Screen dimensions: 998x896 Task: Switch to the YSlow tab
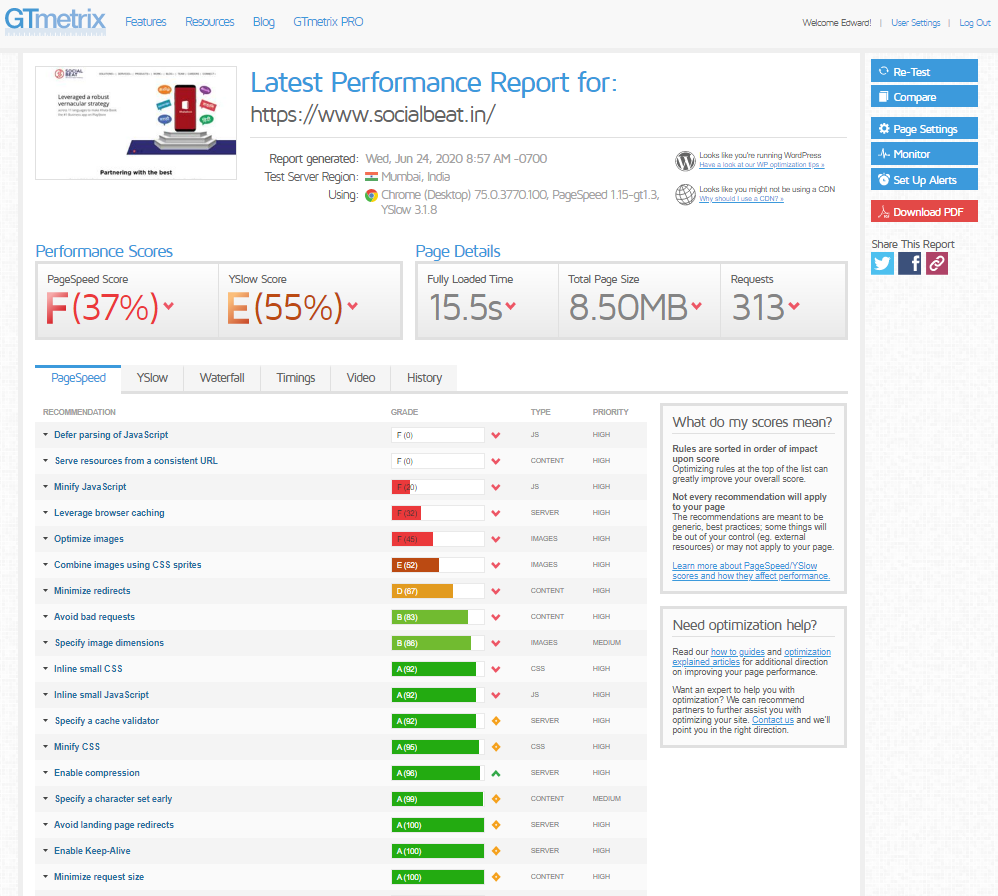pyautogui.click(x=152, y=378)
